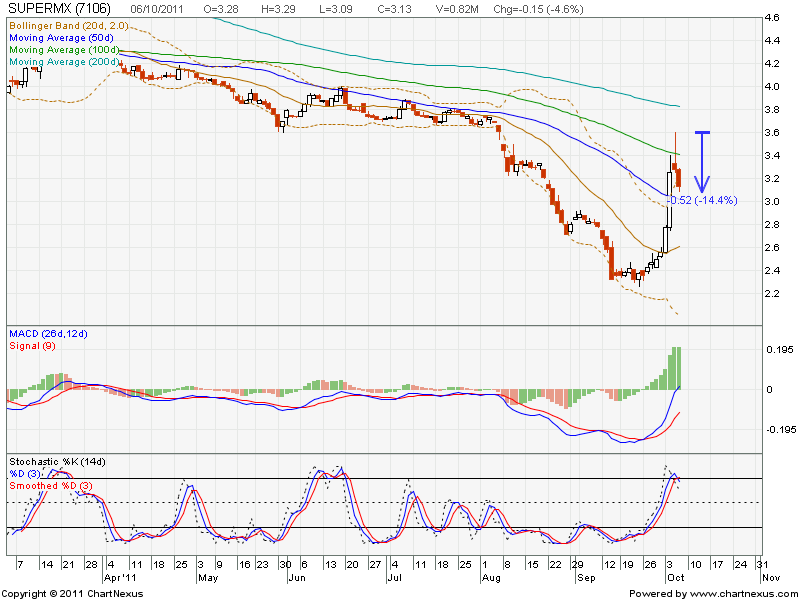
Task: Click the 2.2 price axis label
Action: (x=772, y=293)
